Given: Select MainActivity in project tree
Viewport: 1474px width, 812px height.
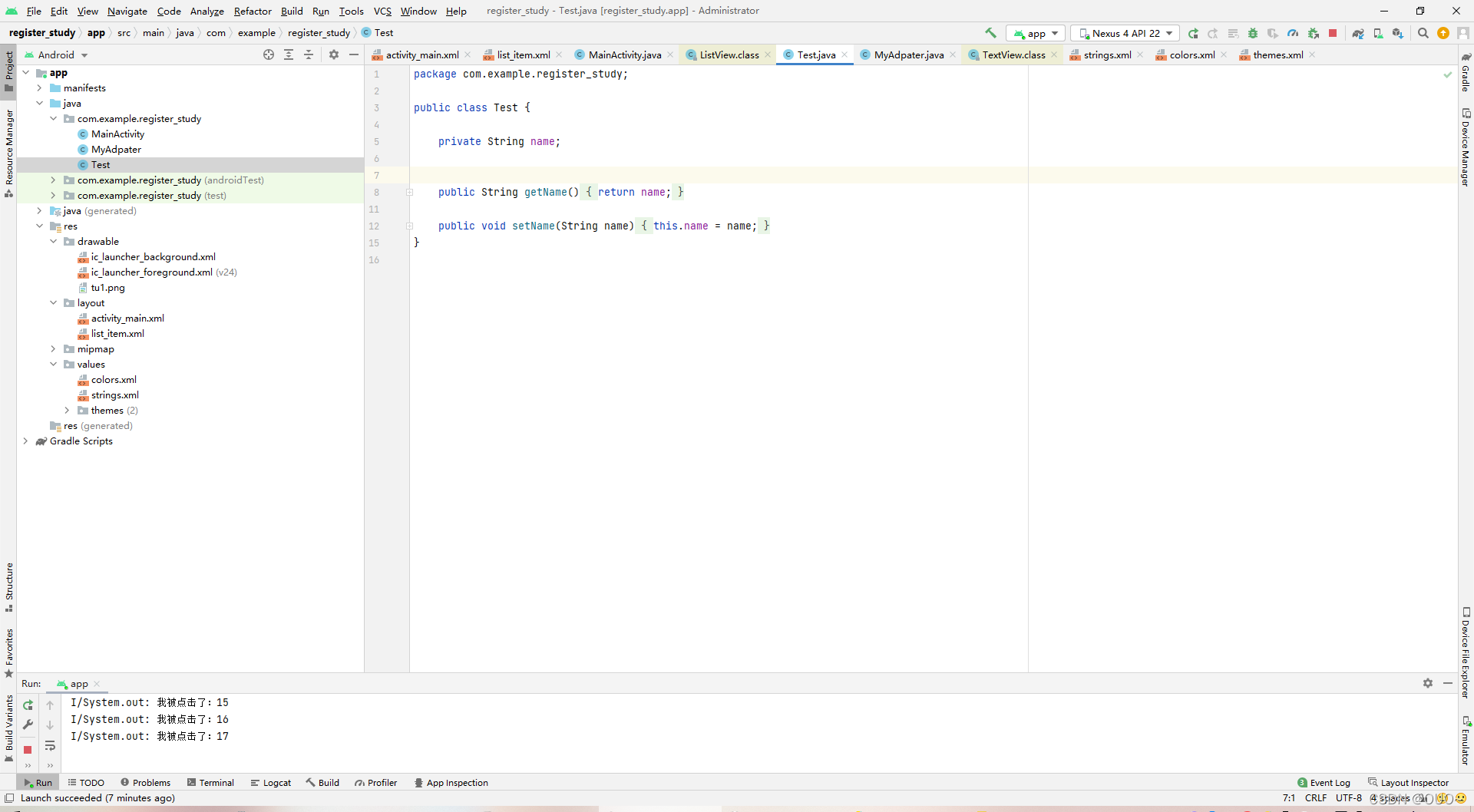Looking at the screenshot, I should click(x=117, y=134).
